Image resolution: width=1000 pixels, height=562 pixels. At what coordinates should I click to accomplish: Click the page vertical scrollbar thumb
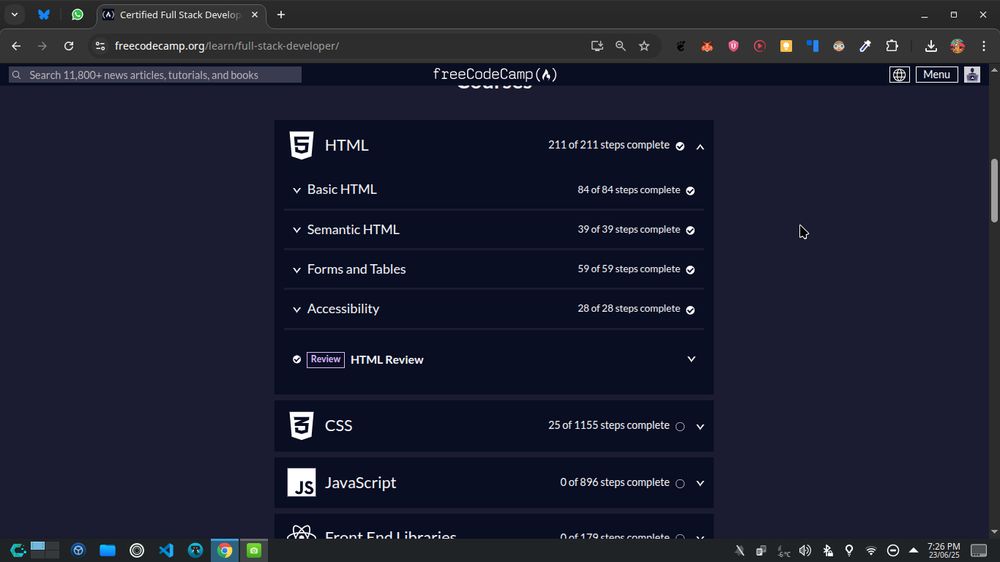(994, 190)
